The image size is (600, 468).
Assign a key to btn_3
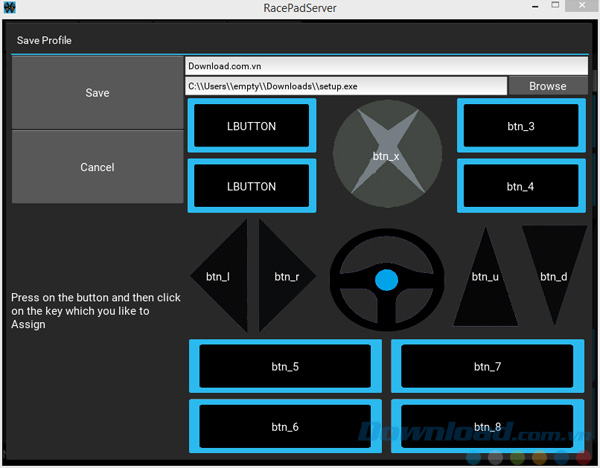(x=520, y=126)
